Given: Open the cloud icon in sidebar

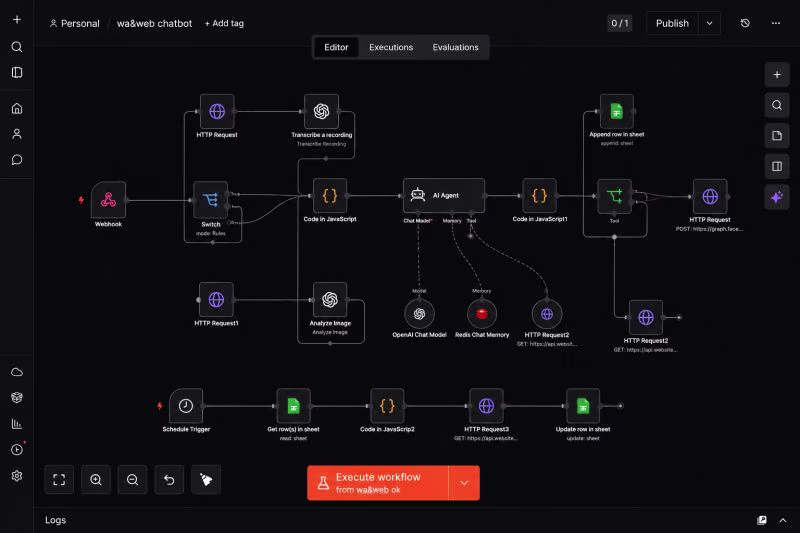Looking at the screenshot, I should coord(17,372).
